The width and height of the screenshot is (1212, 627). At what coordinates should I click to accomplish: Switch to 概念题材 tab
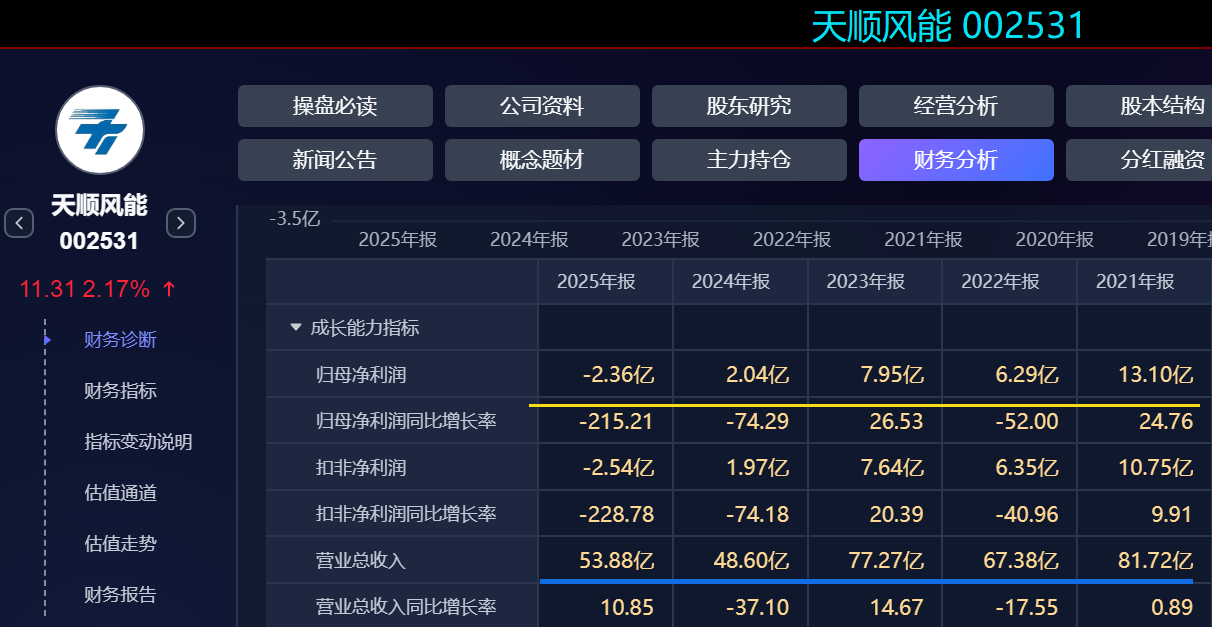click(542, 160)
